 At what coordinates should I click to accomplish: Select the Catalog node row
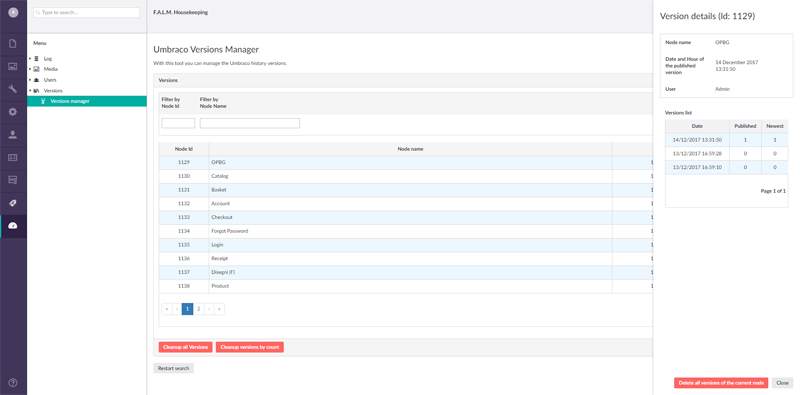point(406,176)
